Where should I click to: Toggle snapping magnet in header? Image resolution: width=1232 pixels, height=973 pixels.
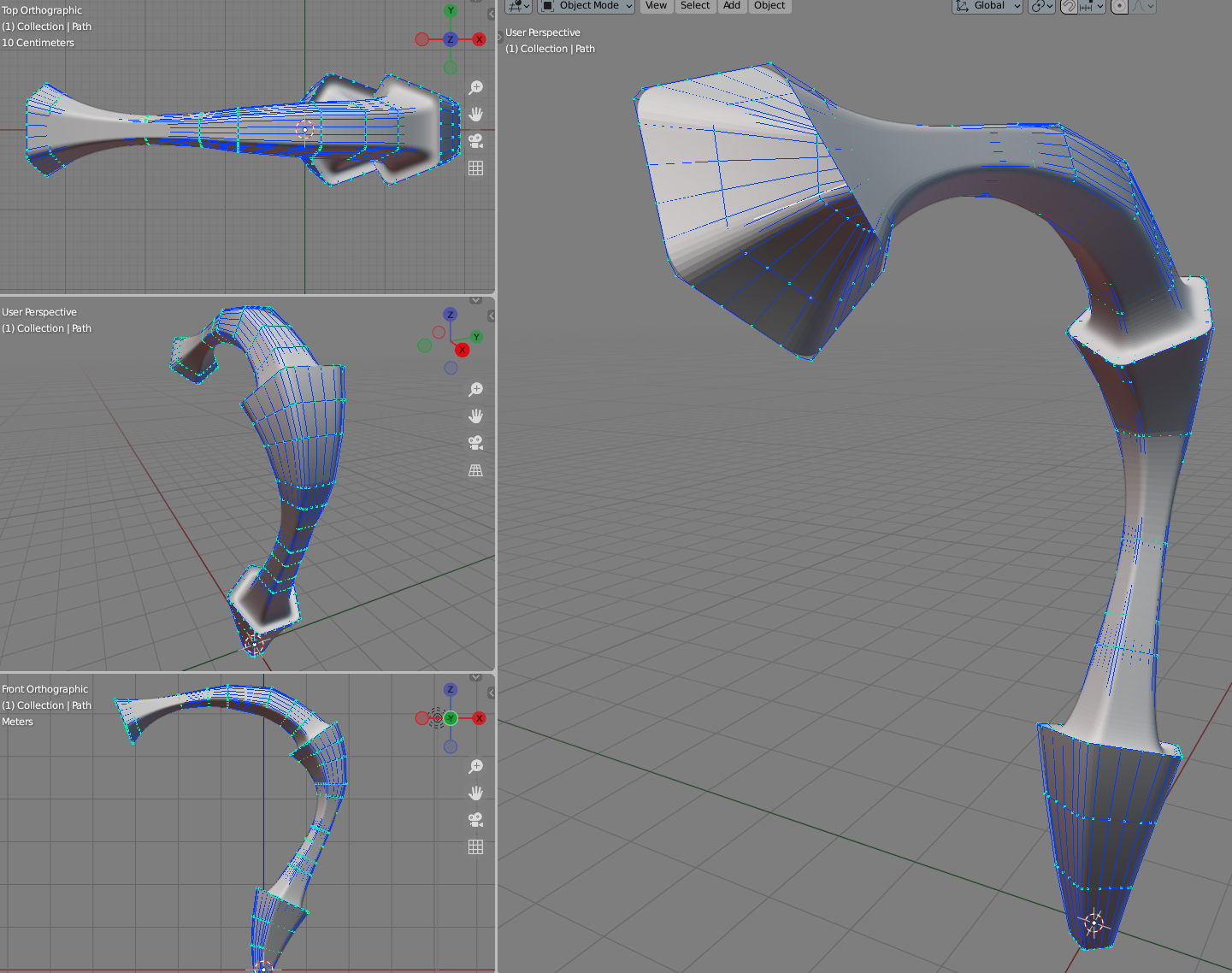click(x=1069, y=6)
